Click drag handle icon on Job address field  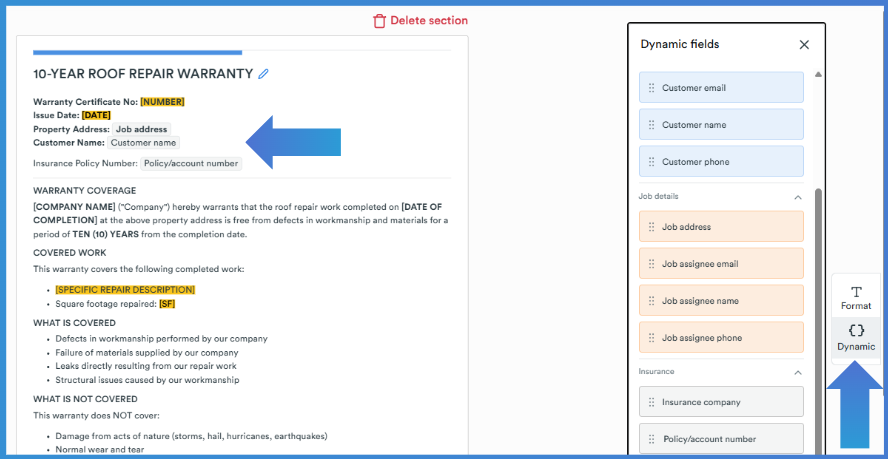pyautogui.click(x=651, y=227)
